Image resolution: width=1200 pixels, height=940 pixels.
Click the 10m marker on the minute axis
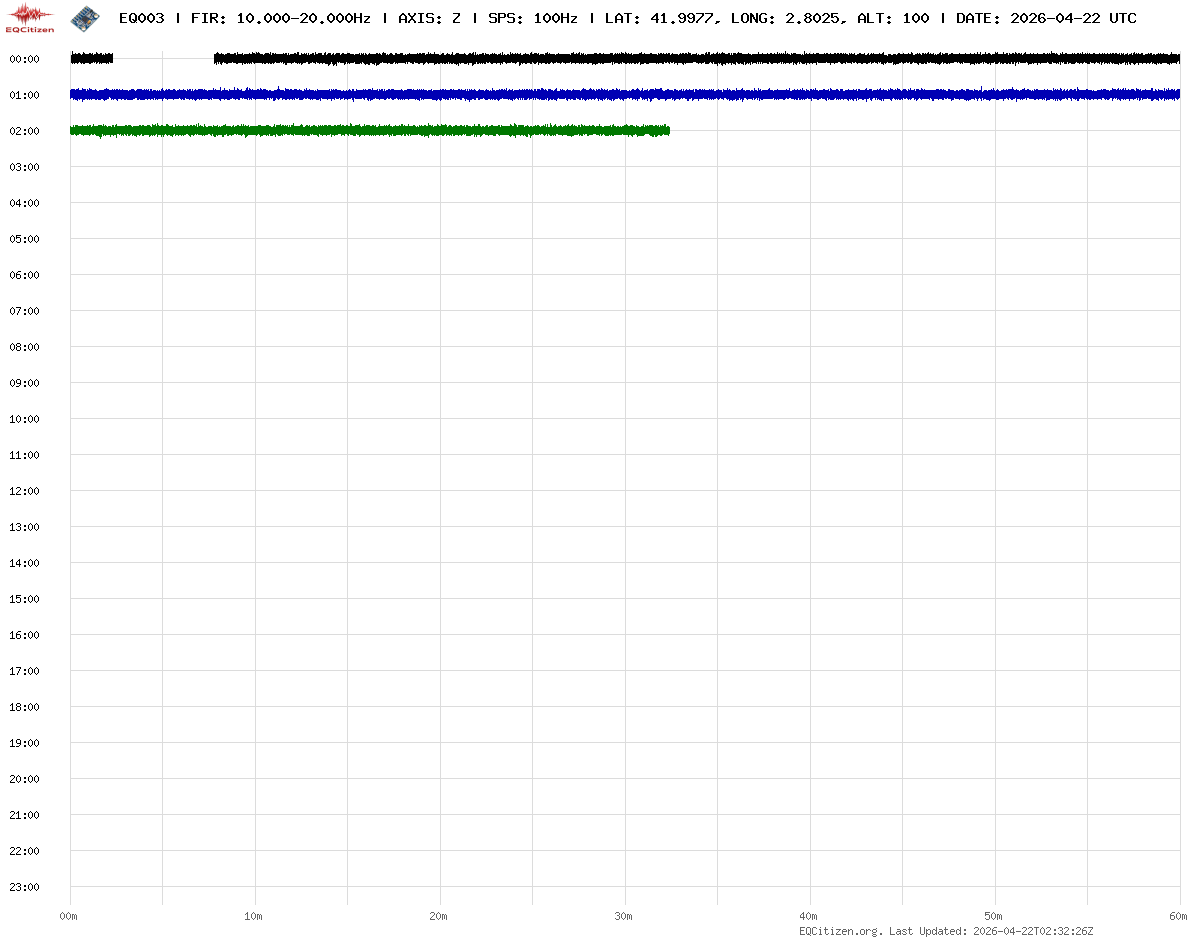click(x=254, y=916)
